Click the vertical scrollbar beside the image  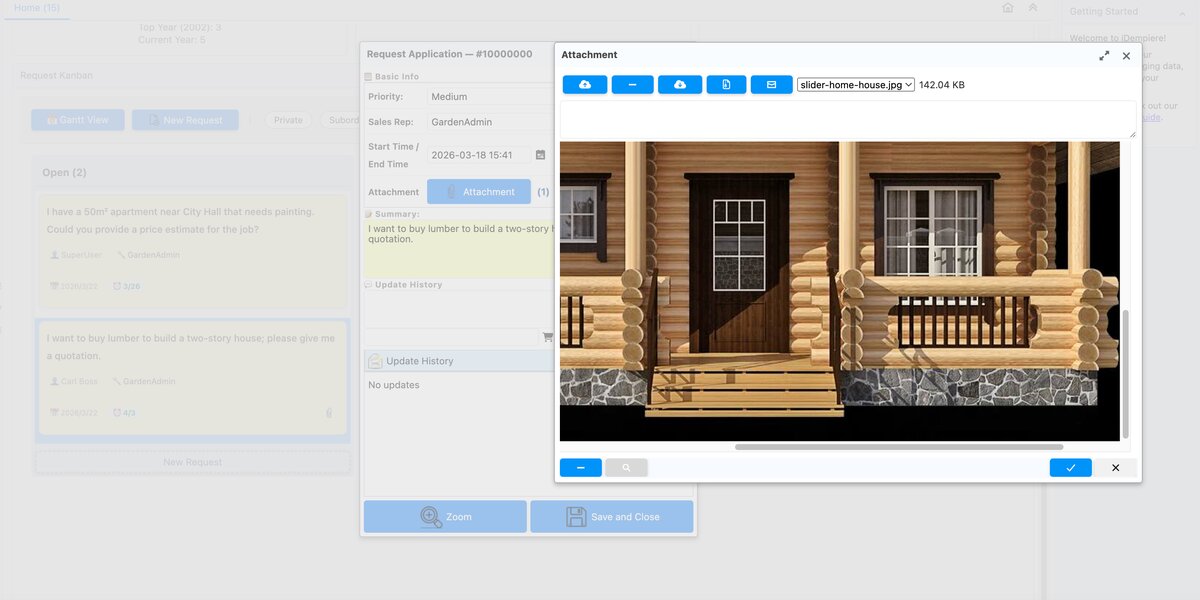[1126, 373]
